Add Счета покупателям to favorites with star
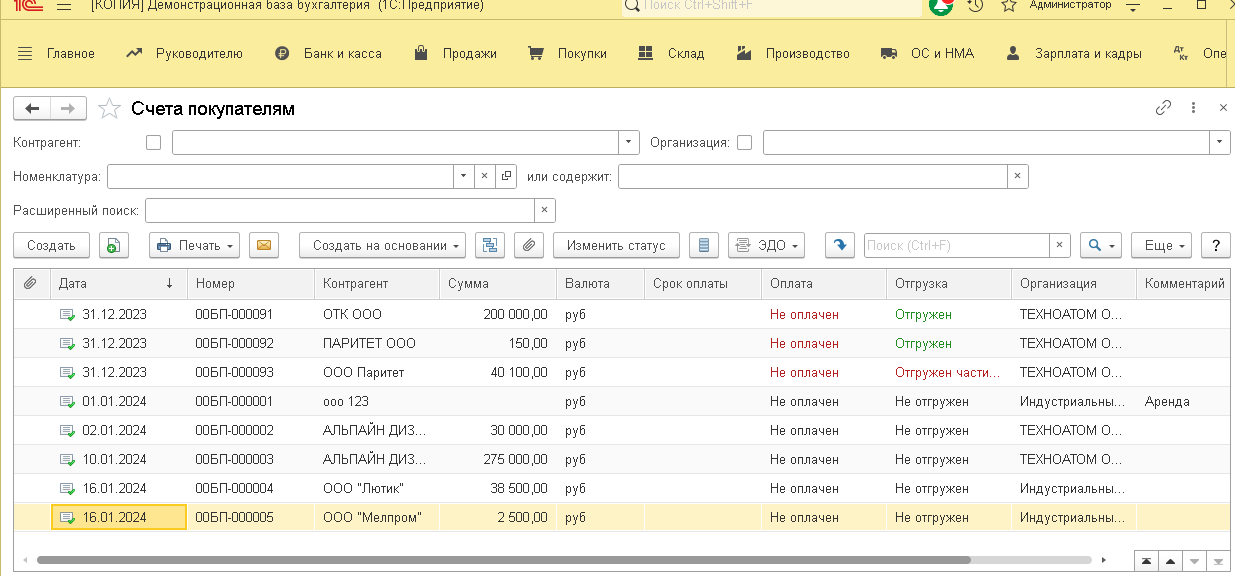Screen dimensions: 1235x576 pyautogui.click(x=109, y=108)
